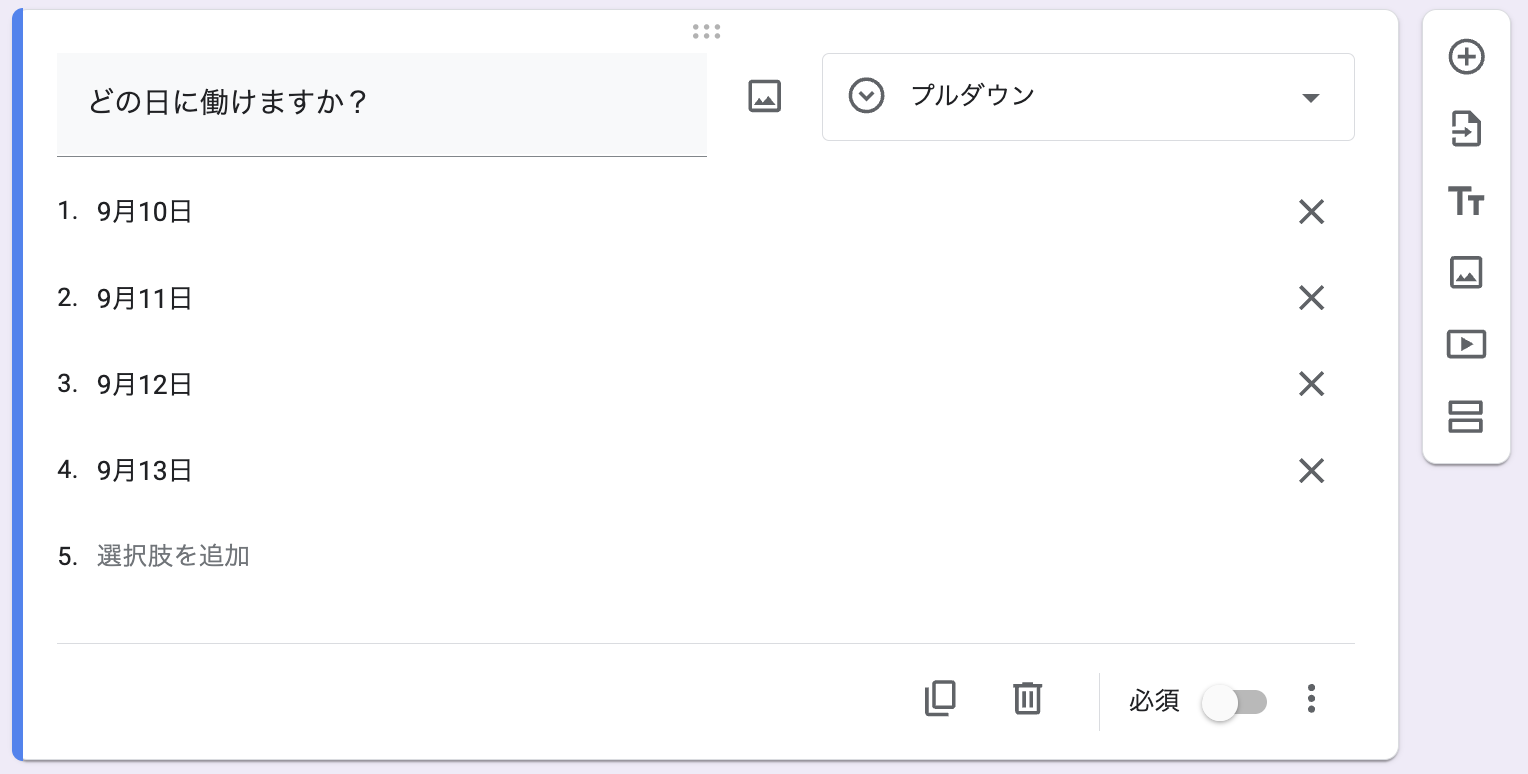Screen dimensions: 1528x774
Task: Add image from the sidebar toolbar
Action: 1466,272
